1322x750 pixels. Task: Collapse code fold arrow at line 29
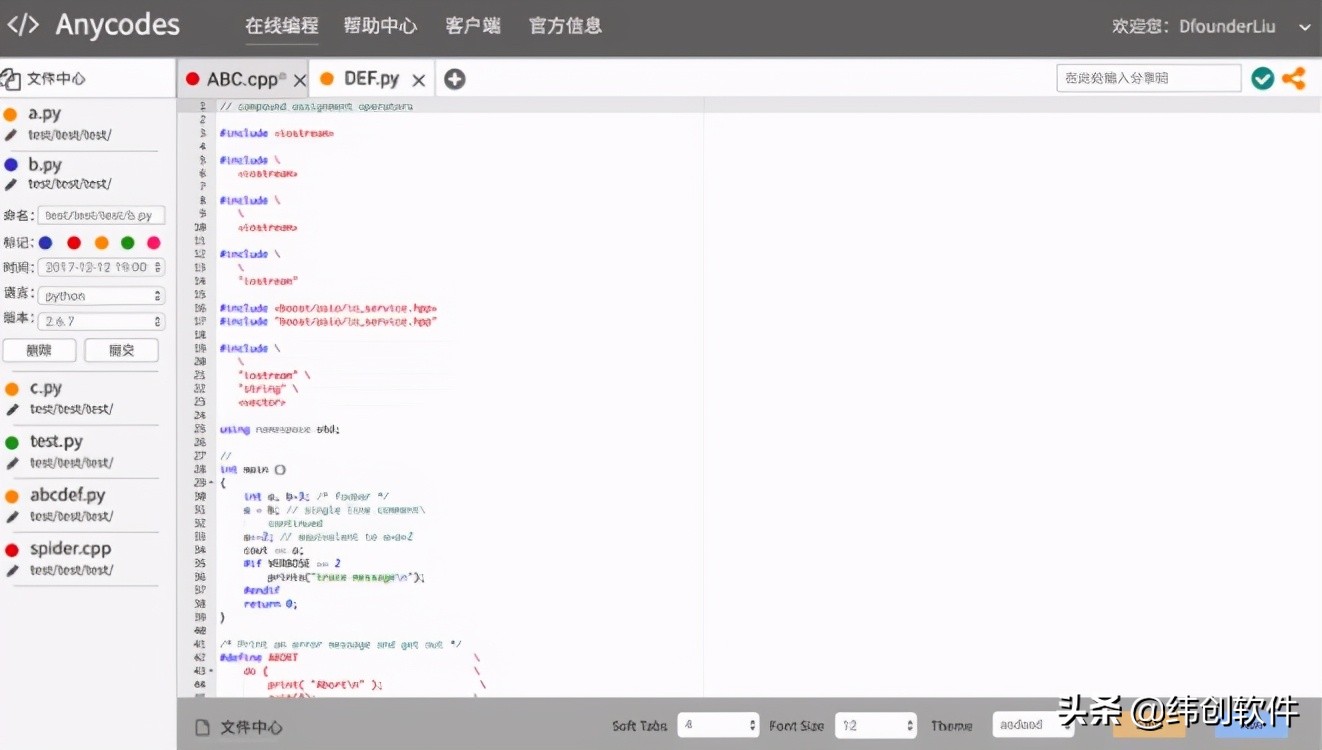point(210,483)
